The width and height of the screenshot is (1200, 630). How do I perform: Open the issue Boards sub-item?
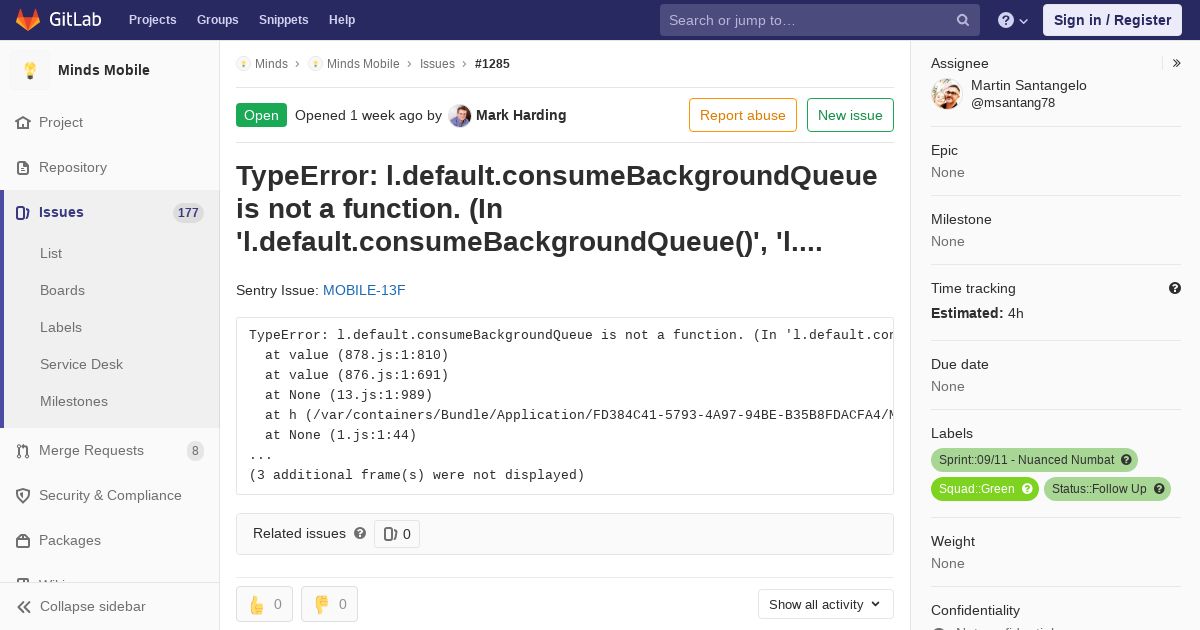(x=62, y=290)
